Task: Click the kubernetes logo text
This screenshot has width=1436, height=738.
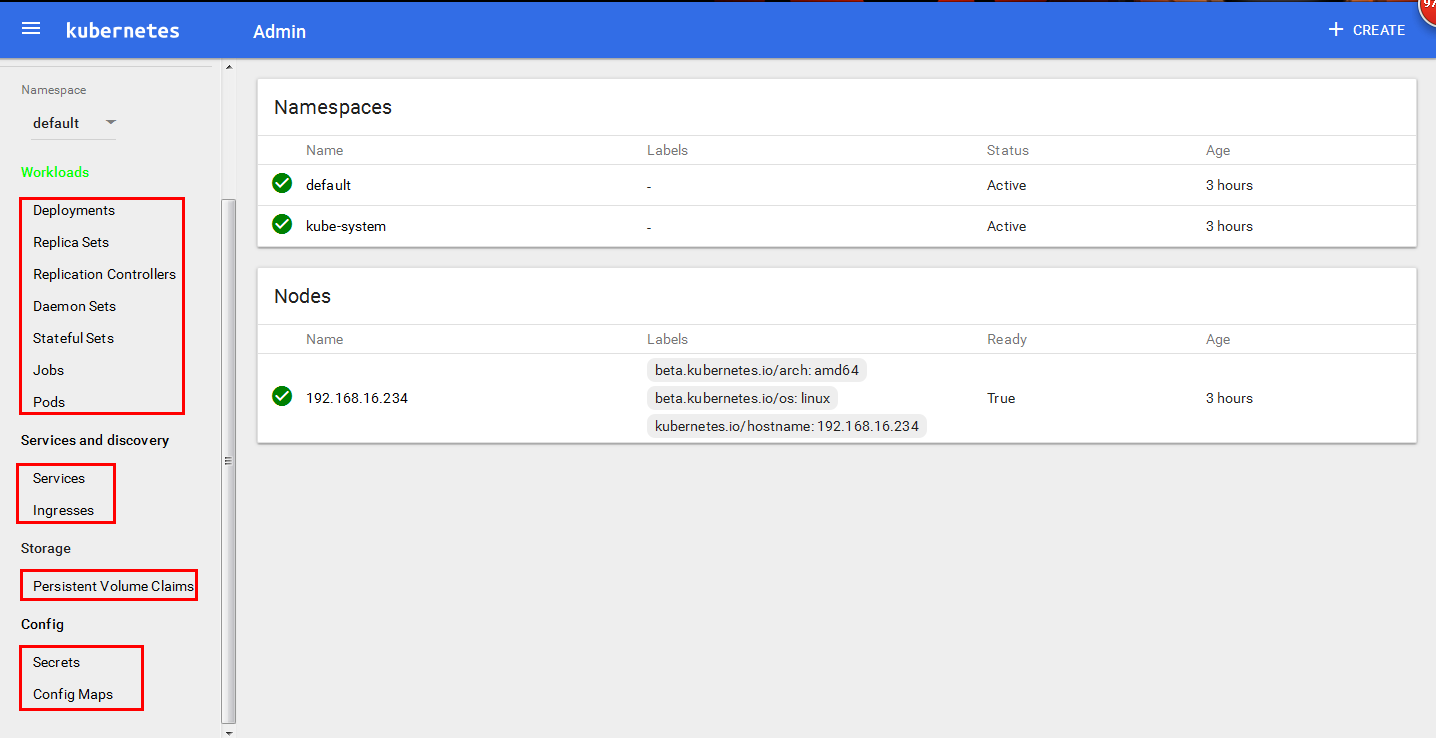Action: pos(123,30)
